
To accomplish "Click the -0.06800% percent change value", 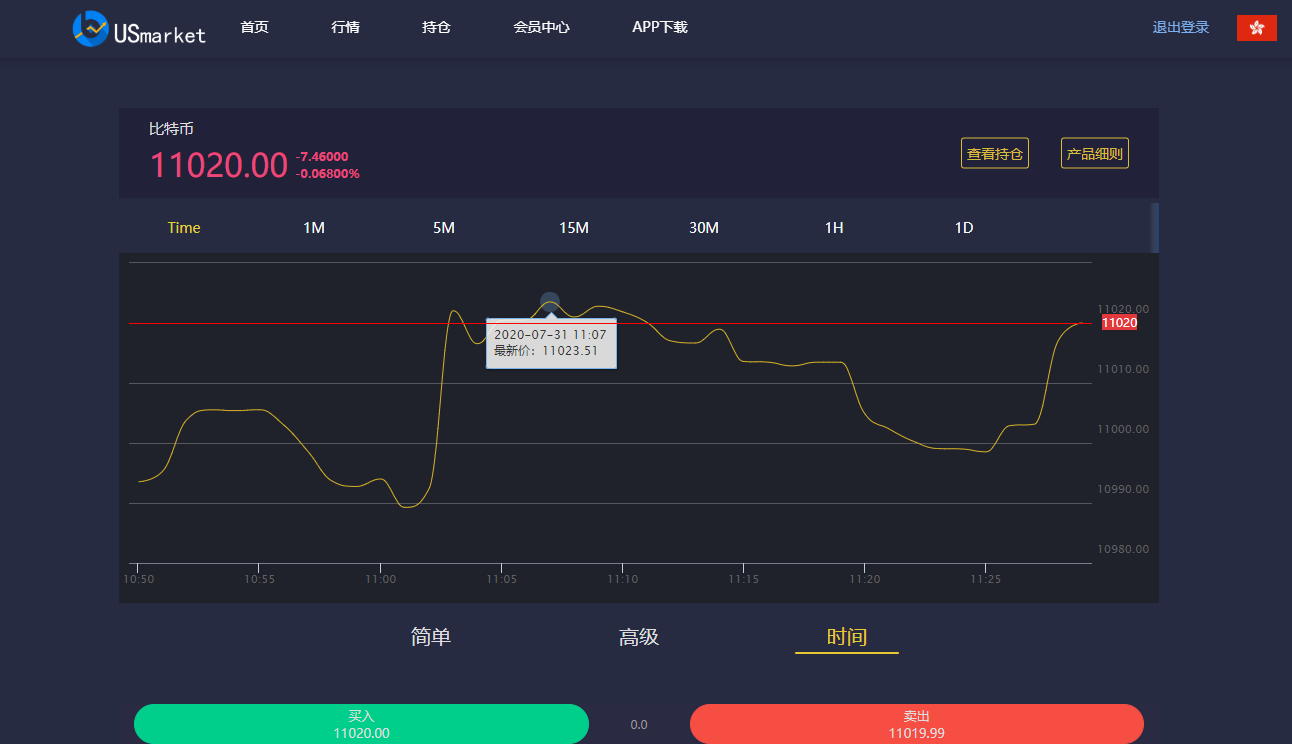I will pos(328,174).
